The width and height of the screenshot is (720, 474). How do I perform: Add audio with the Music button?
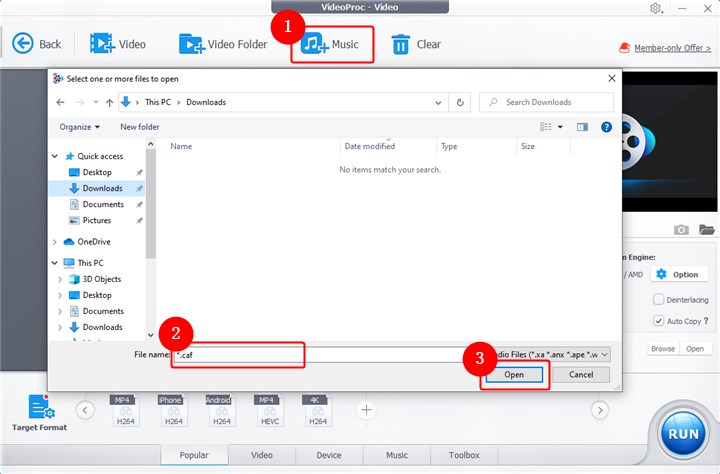pos(332,44)
